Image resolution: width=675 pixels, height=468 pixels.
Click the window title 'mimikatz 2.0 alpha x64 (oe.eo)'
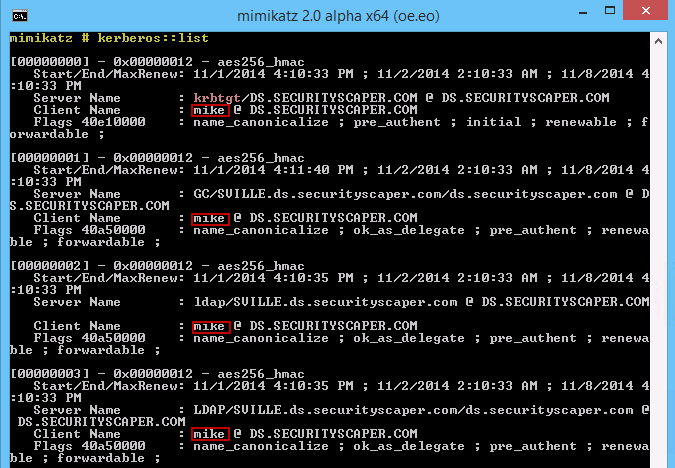coord(338,16)
